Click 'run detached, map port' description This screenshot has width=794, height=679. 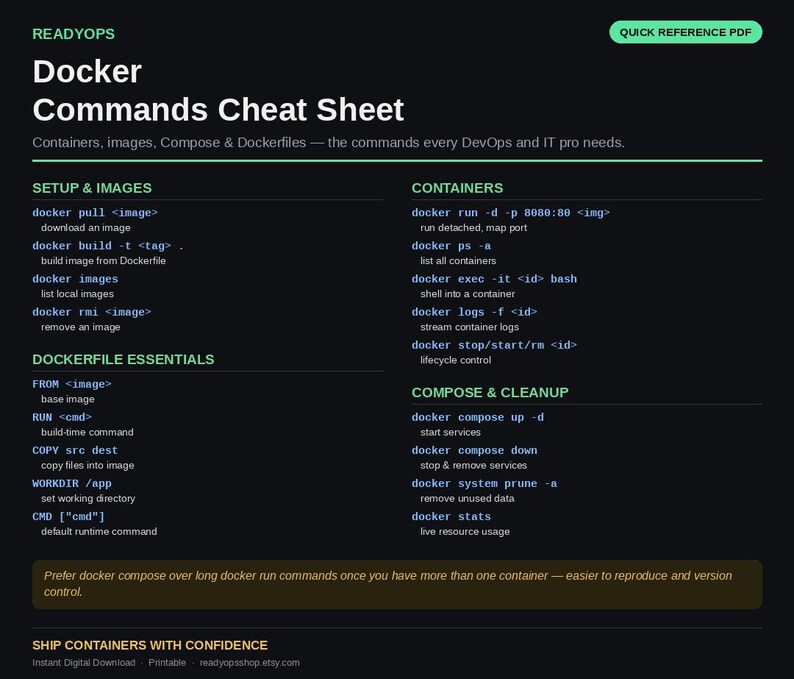(473, 228)
